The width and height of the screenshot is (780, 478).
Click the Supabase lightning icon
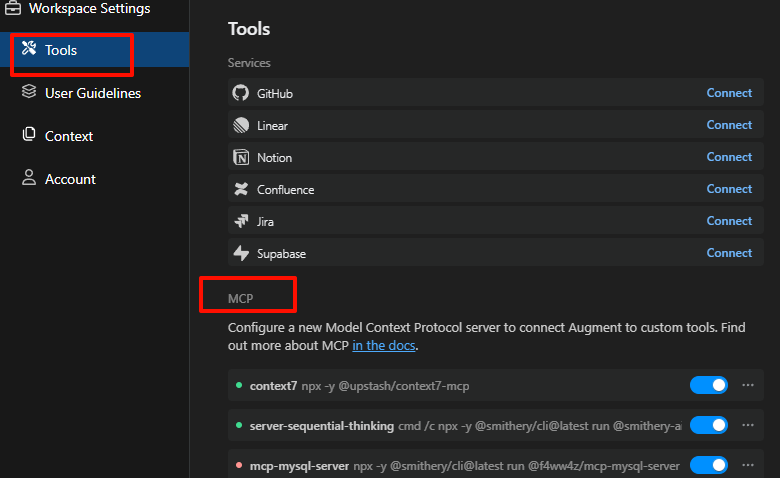241,253
